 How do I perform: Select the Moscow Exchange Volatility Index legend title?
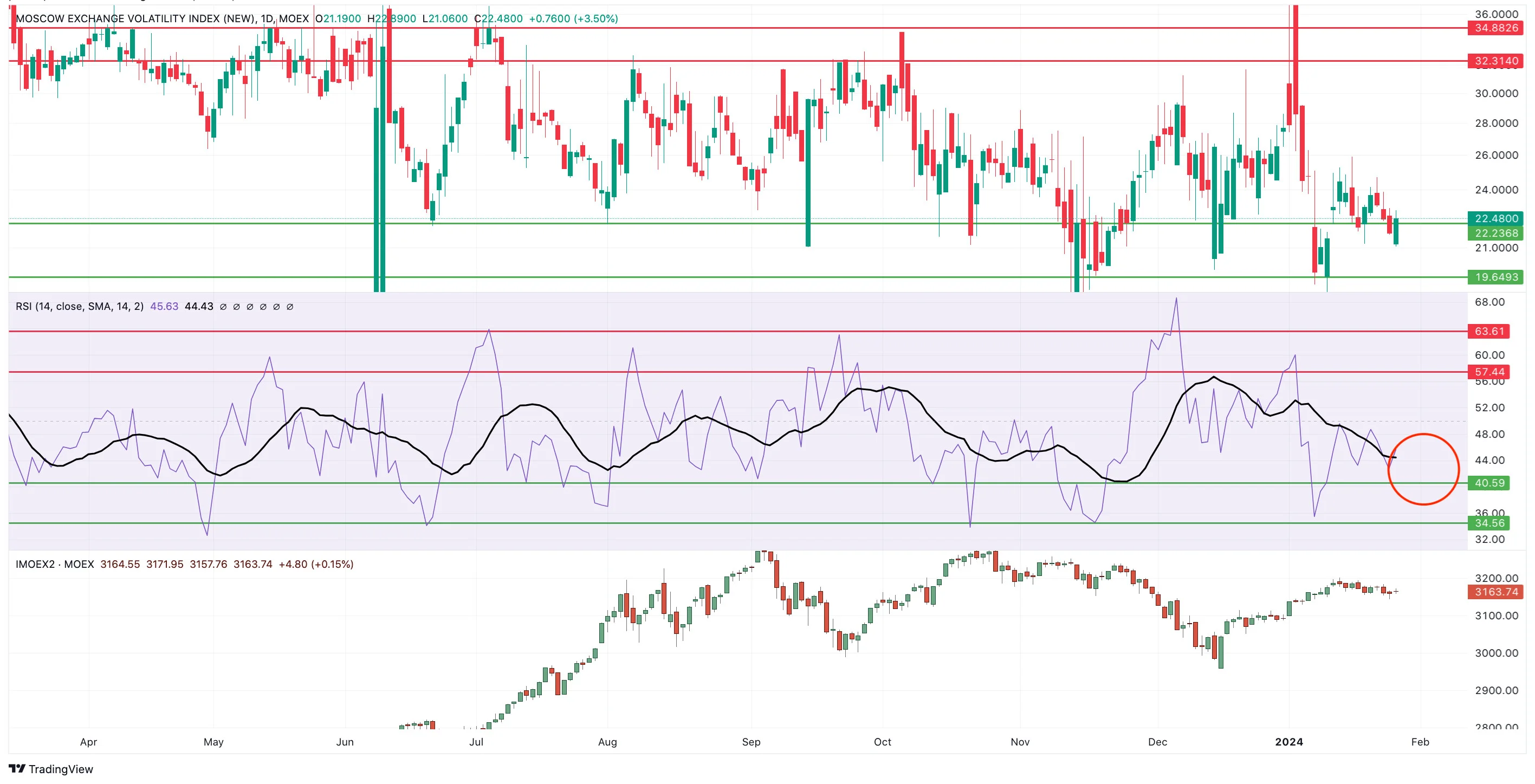(x=162, y=18)
